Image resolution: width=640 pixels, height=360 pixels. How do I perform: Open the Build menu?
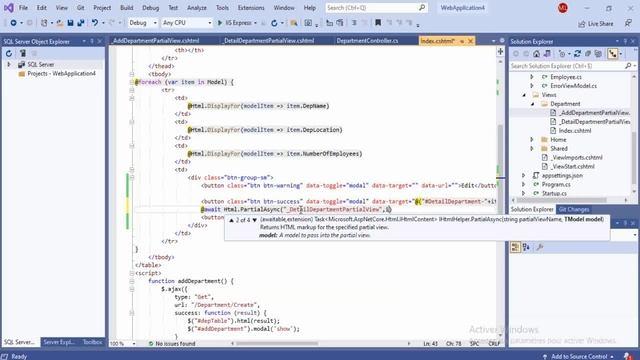(x=127, y=8)
